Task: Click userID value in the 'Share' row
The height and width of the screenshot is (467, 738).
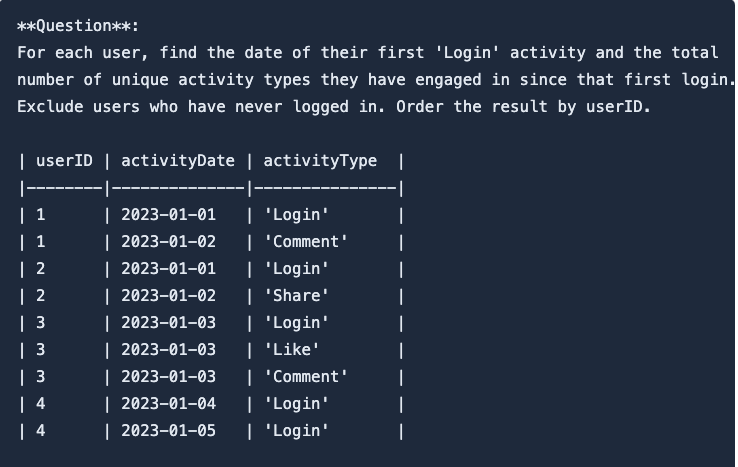Action: [x=40, y=296]
